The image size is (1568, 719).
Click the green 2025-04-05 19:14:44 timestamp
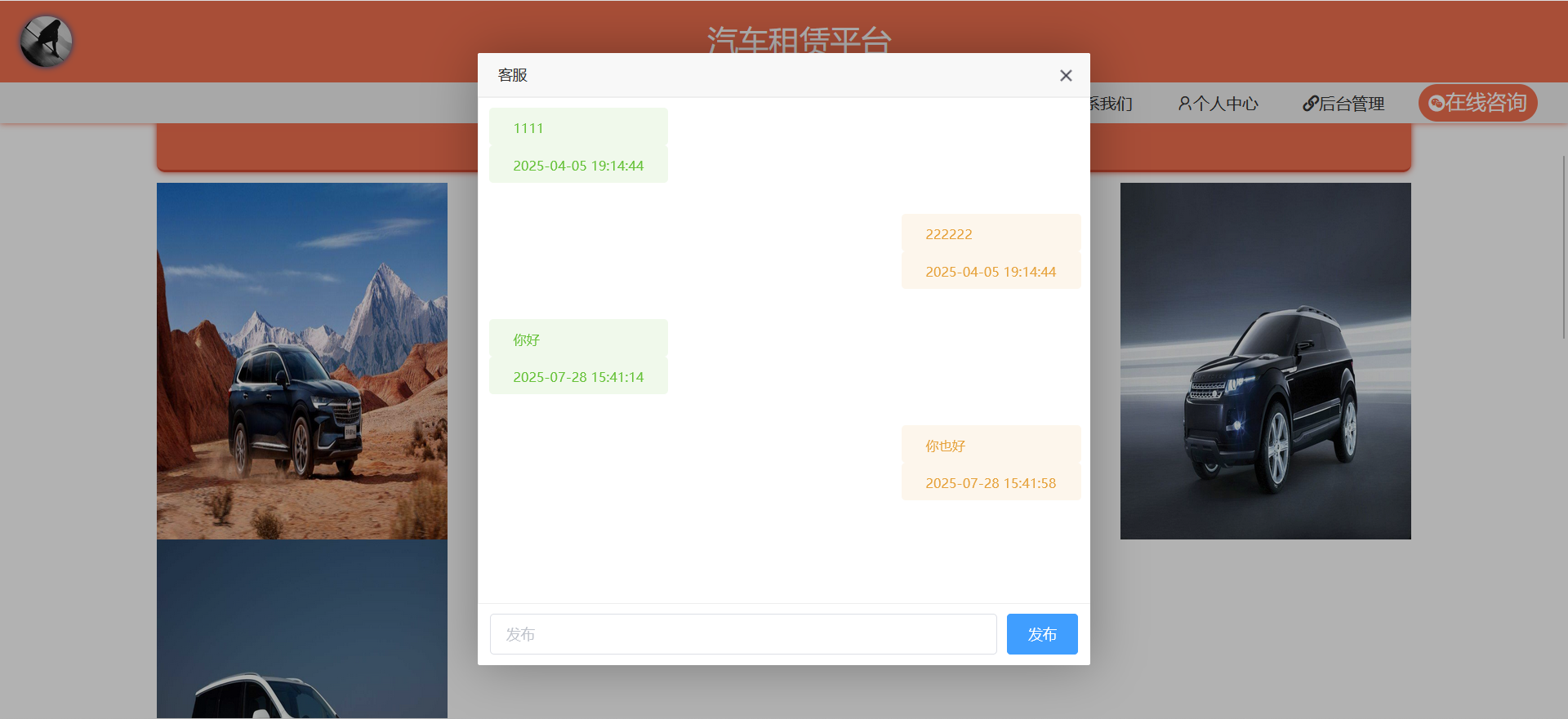pyautogui.click(x=578, y=166)
